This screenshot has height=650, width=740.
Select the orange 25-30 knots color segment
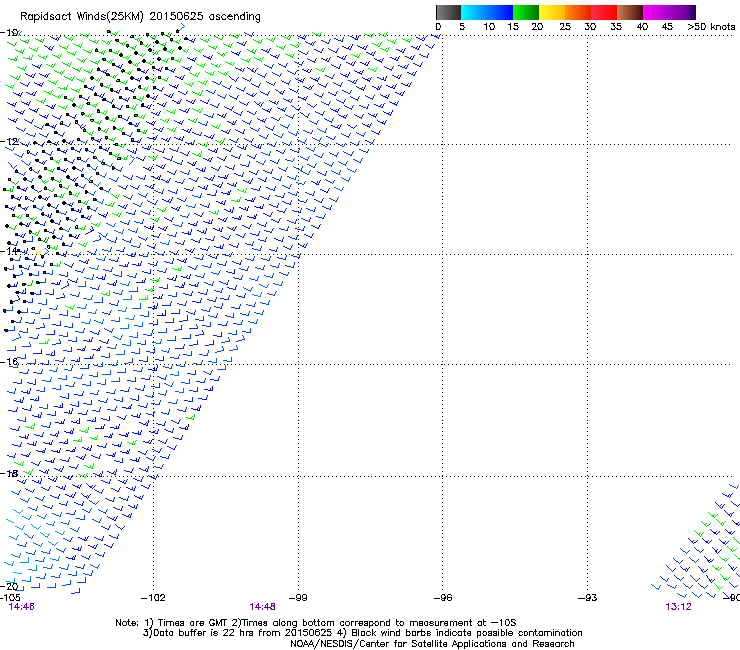tap(578, 12)
